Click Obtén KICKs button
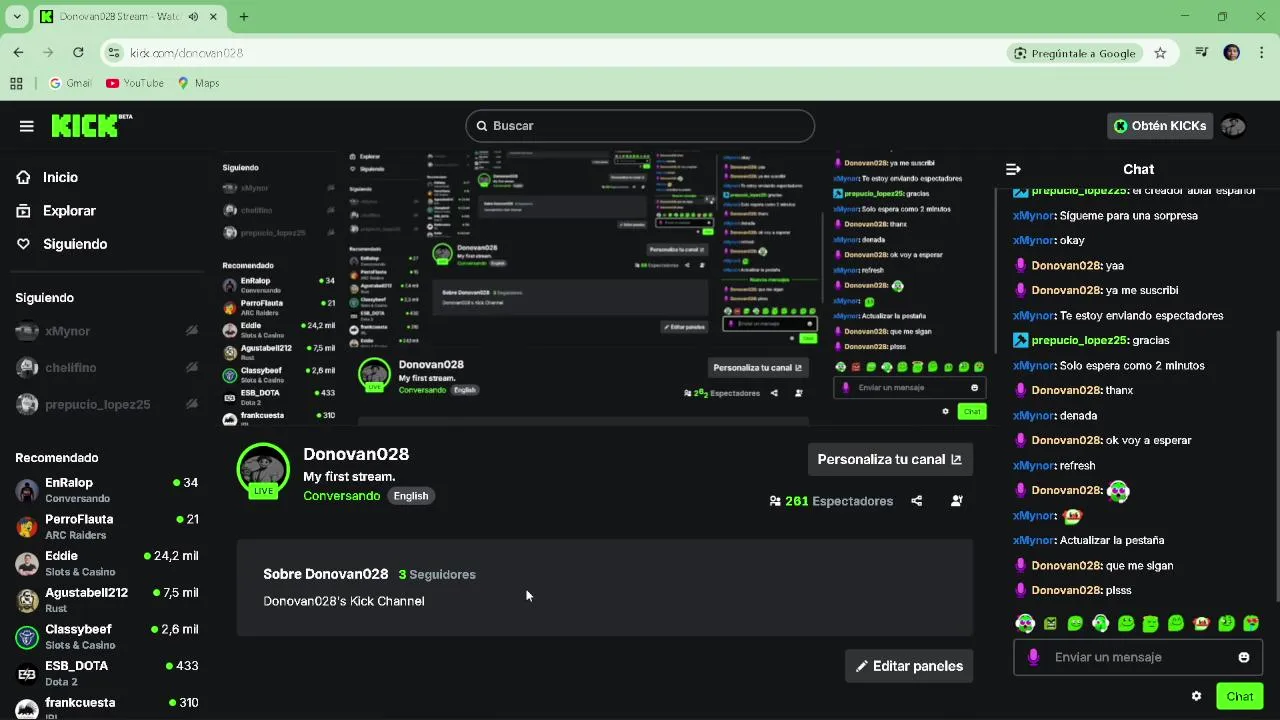Image resolution: width=1280 pixels, height=720 pixels. pyautogui.click(x=1160, y=126)
